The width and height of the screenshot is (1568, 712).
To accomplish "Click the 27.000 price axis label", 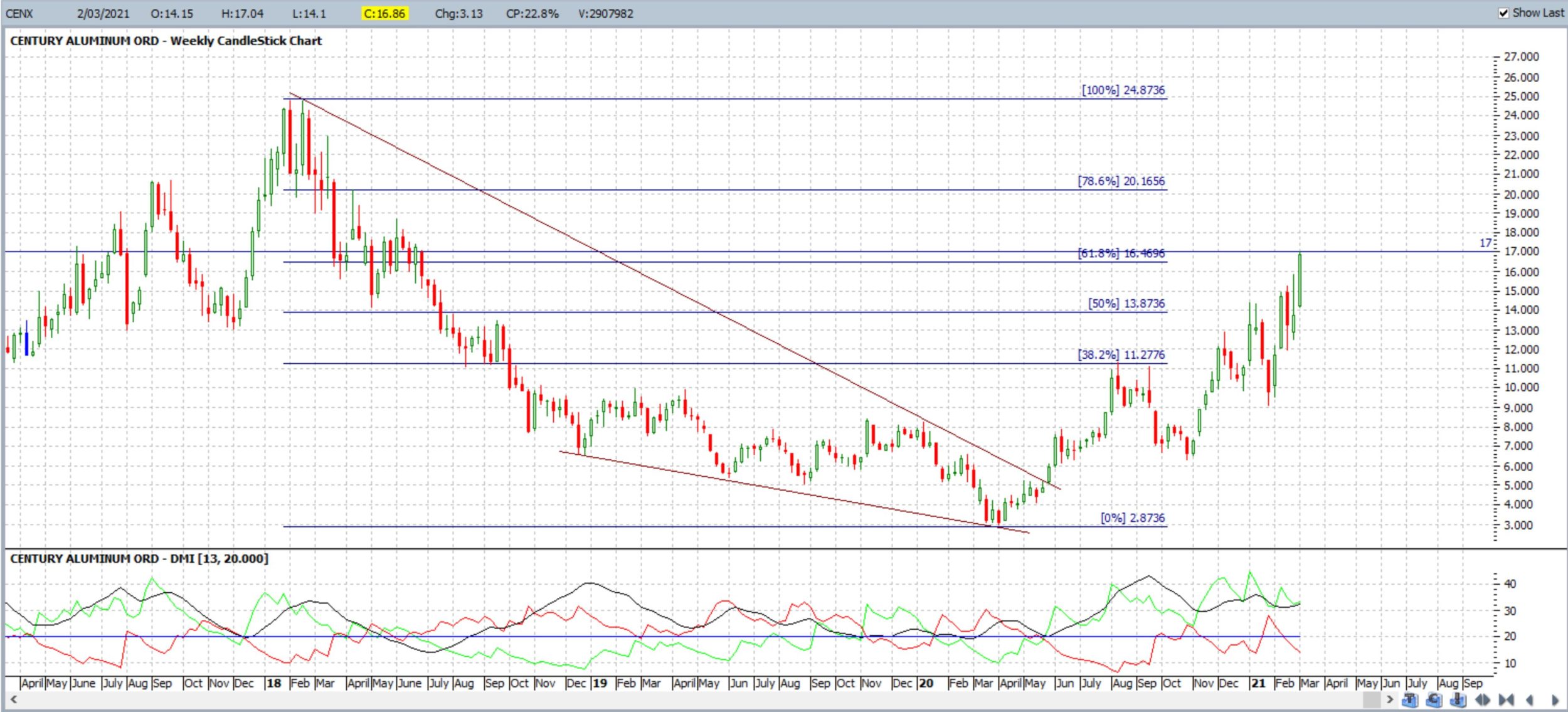I will pos(1521,56).
